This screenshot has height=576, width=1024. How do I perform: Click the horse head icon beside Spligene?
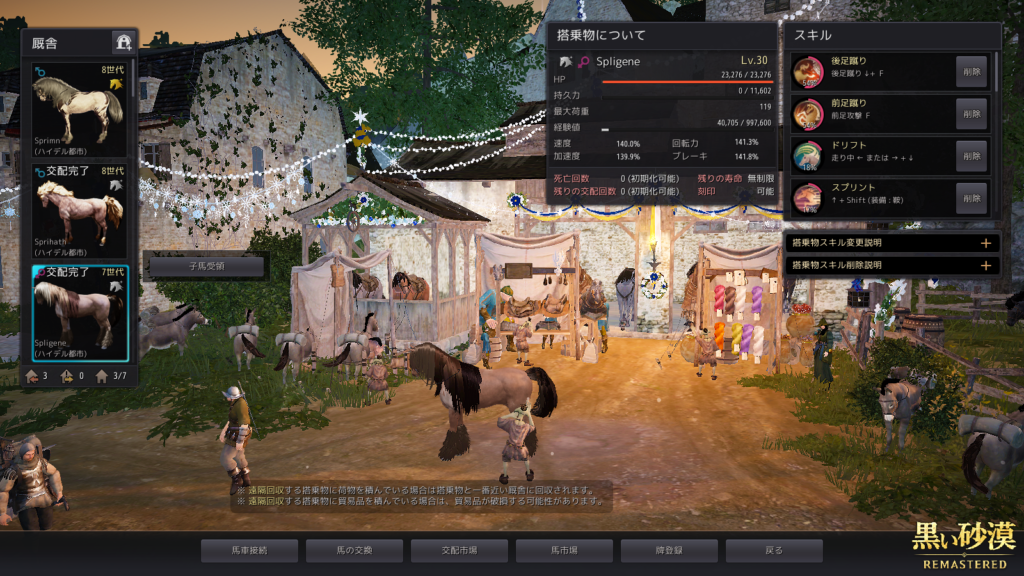click(566, 62)
